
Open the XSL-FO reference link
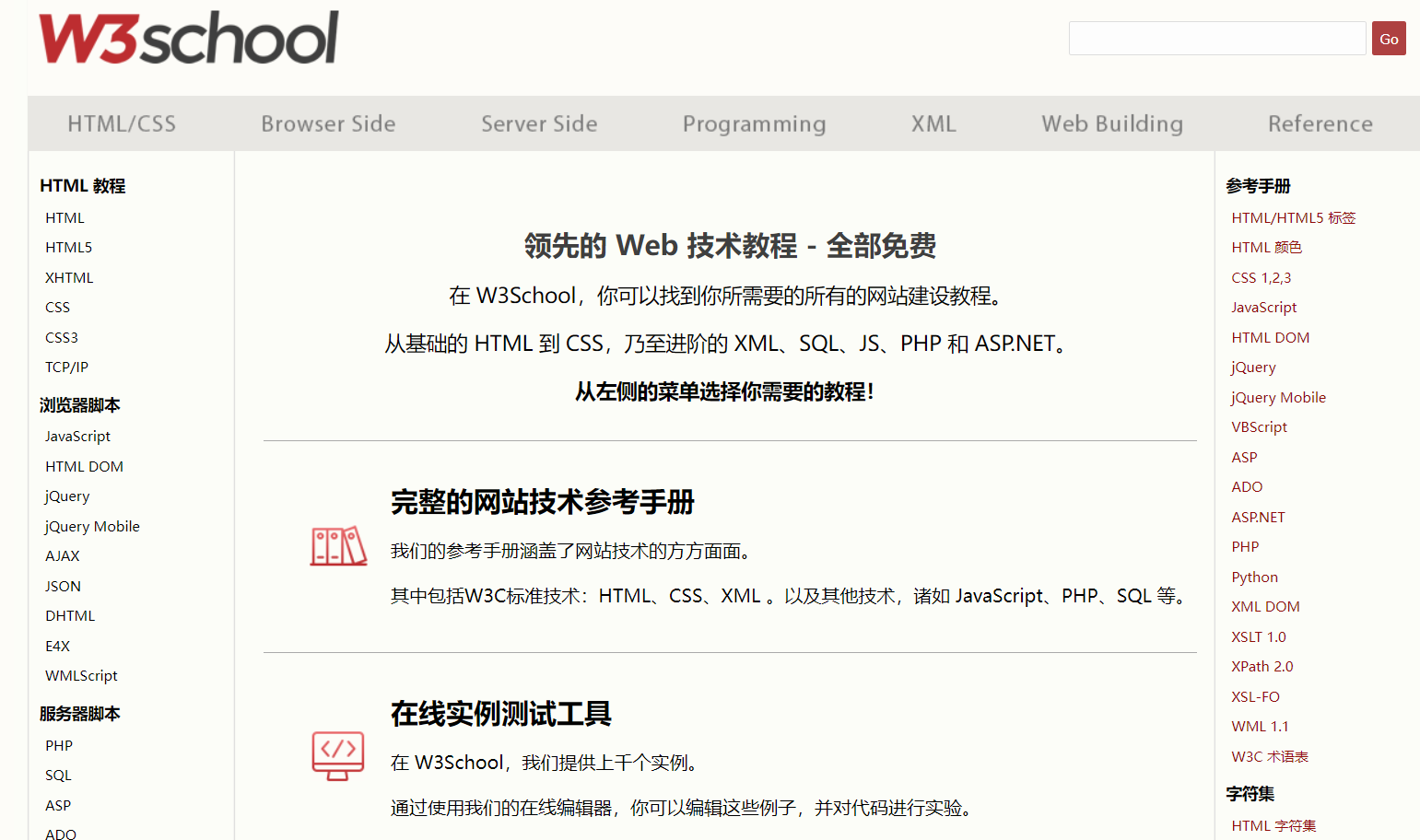1255,696
